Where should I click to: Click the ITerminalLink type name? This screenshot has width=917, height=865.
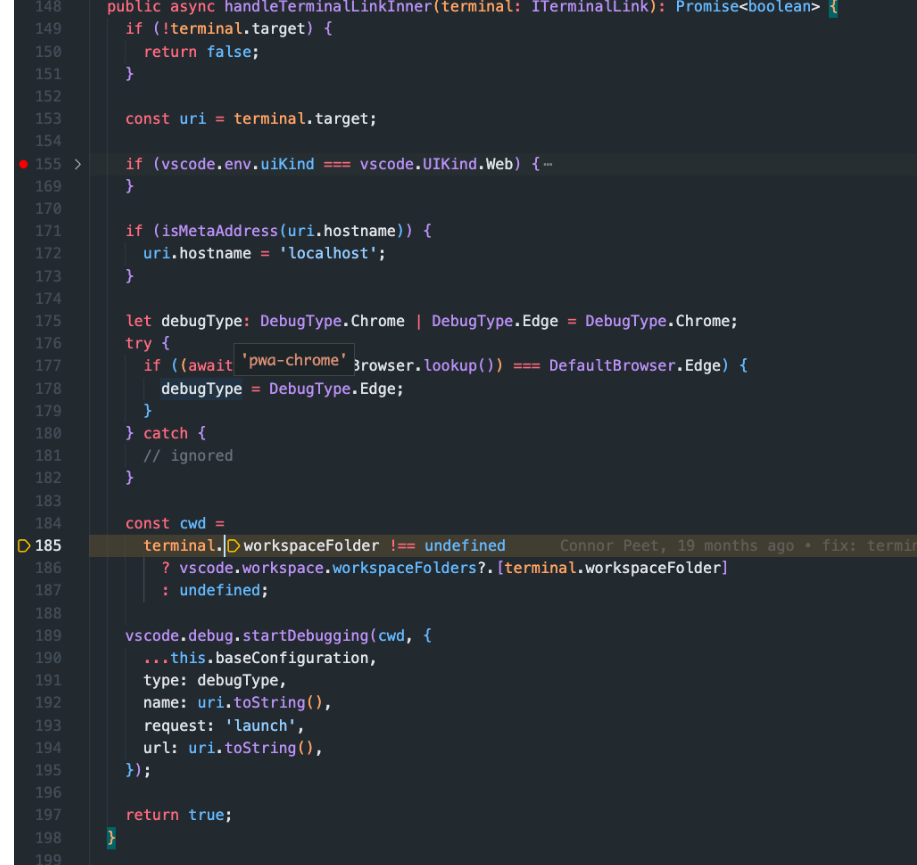pyautogui.click(x=590, y=7)
